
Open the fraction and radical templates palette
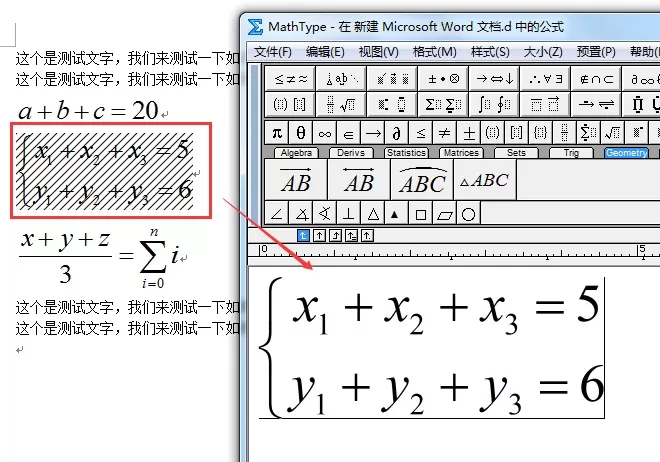pyautogui.click(x=341, y=104)
